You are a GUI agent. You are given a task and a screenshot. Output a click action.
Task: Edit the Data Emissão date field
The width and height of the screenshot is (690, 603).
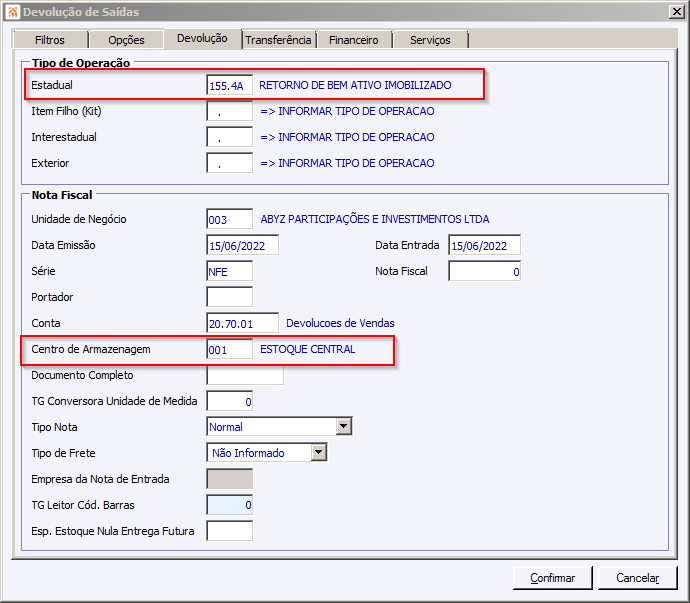point(242,245)
